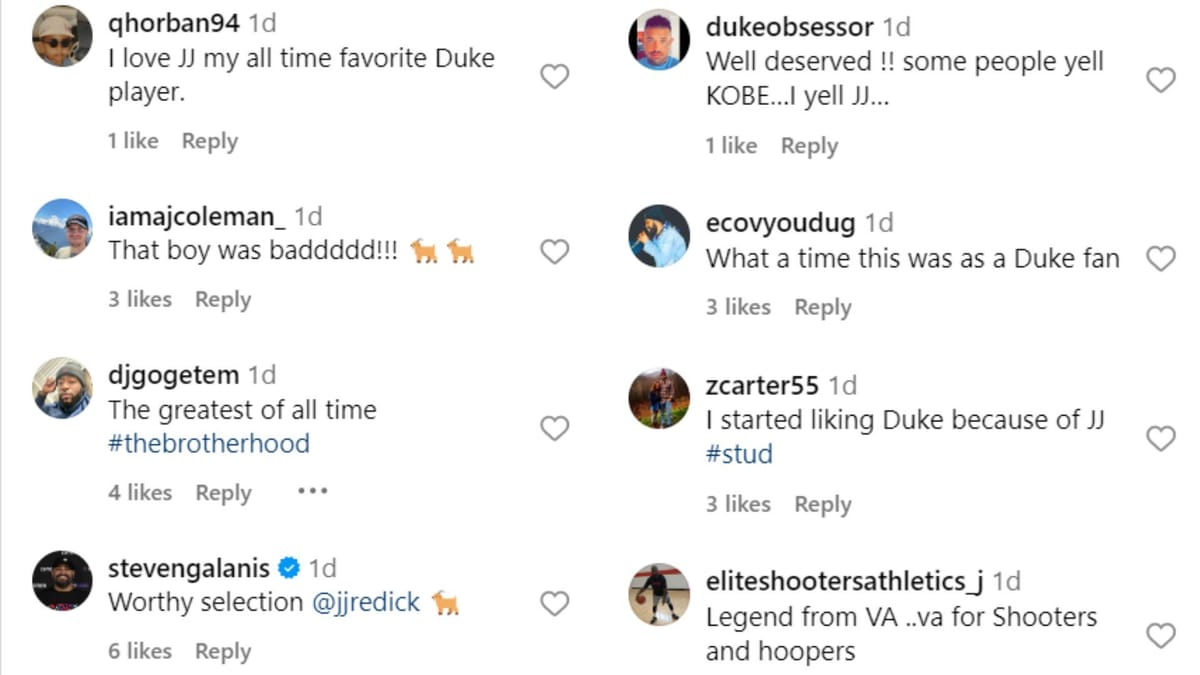This screenshot has width=1200, height=675.
Task: Tap the heart beside djgogetem's comment
Action: tap(554, 429)
